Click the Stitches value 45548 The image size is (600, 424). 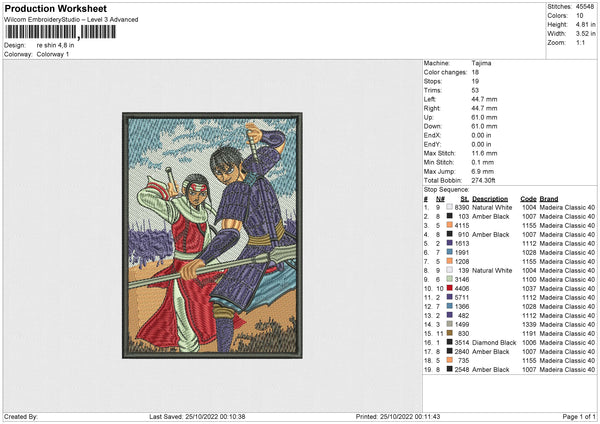coord(585,7)
